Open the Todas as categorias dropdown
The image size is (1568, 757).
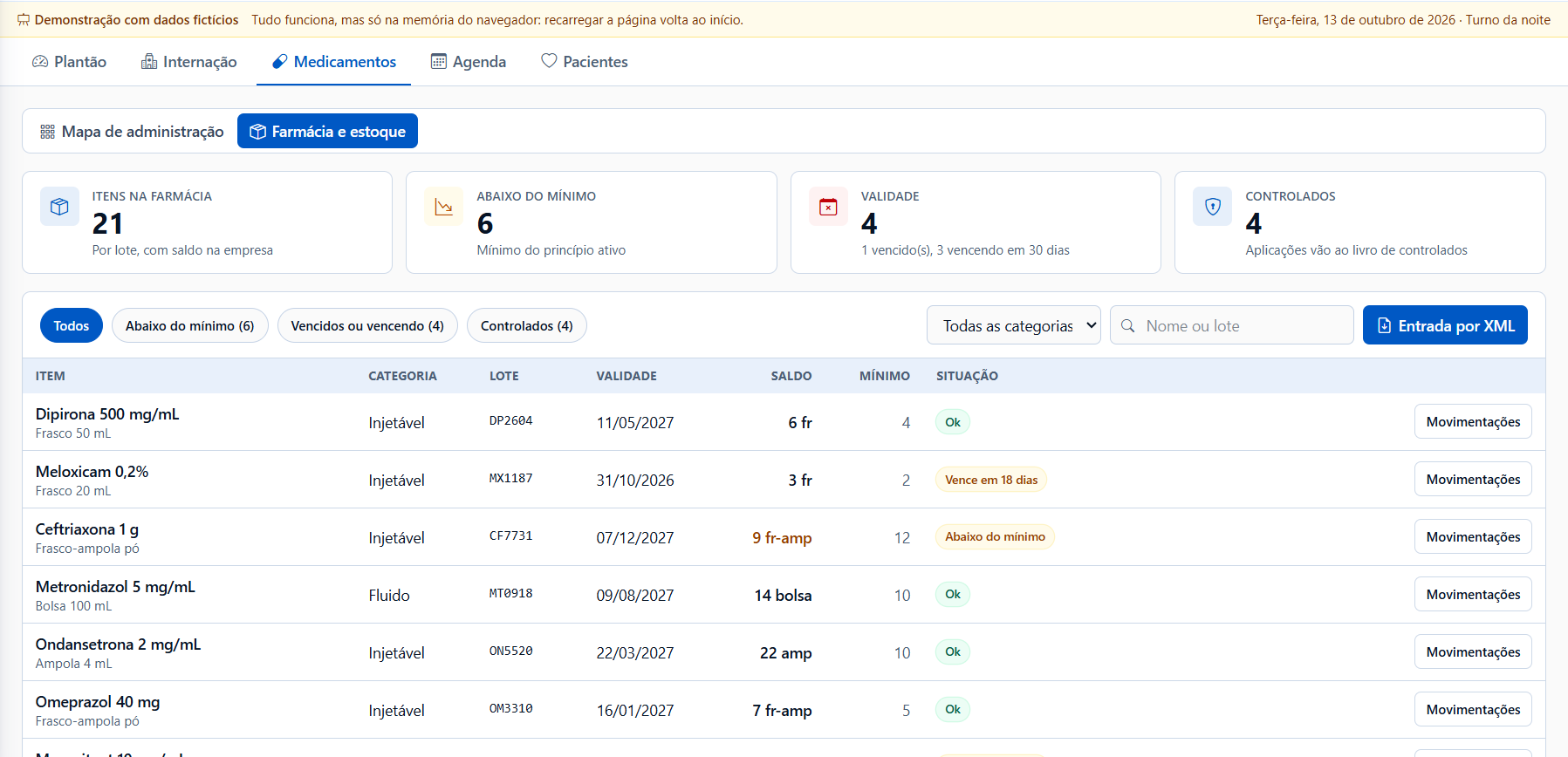1014,325
